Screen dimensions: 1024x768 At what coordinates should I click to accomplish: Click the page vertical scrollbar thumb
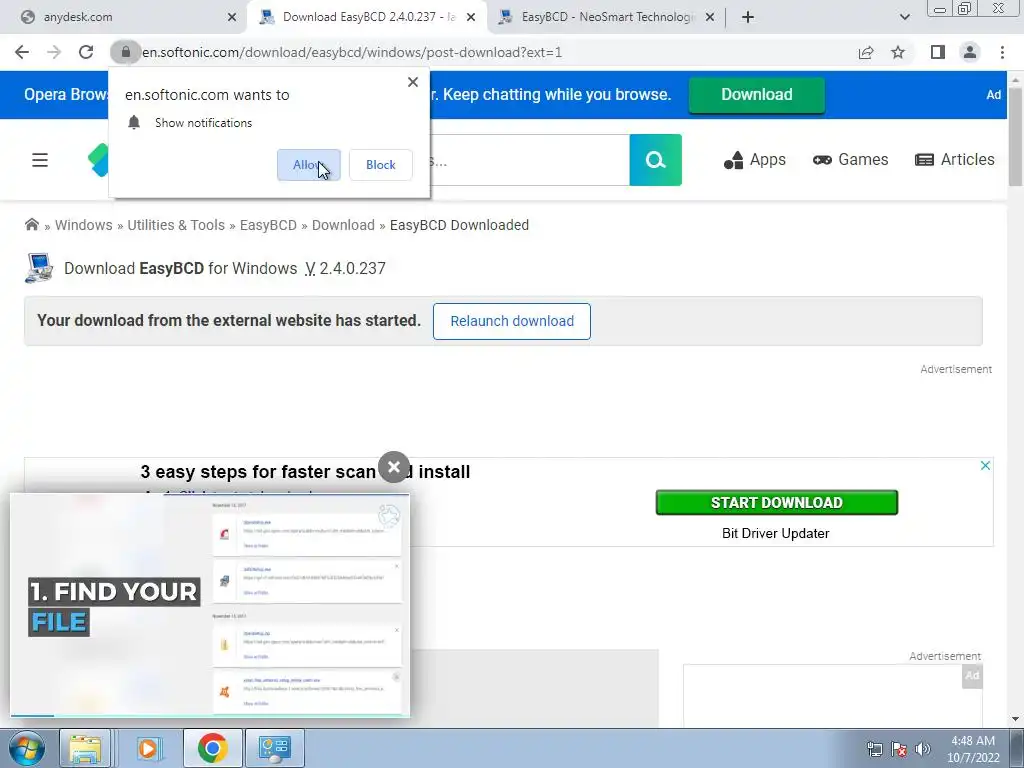pos(1016,136)
